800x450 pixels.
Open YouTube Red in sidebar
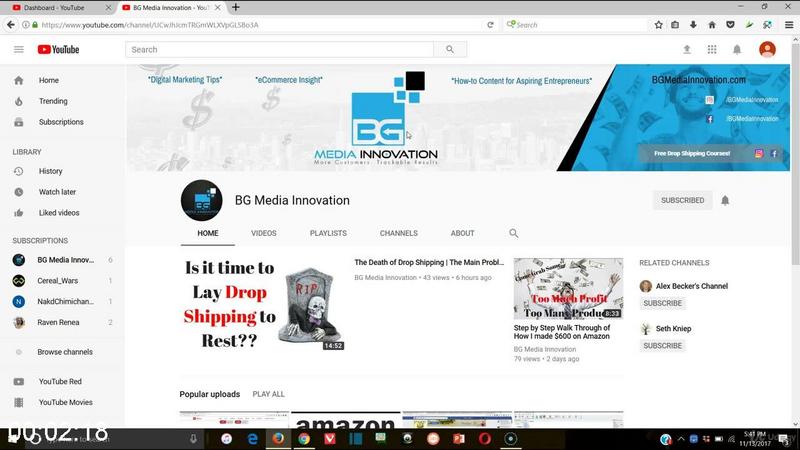tap(62, 381)
